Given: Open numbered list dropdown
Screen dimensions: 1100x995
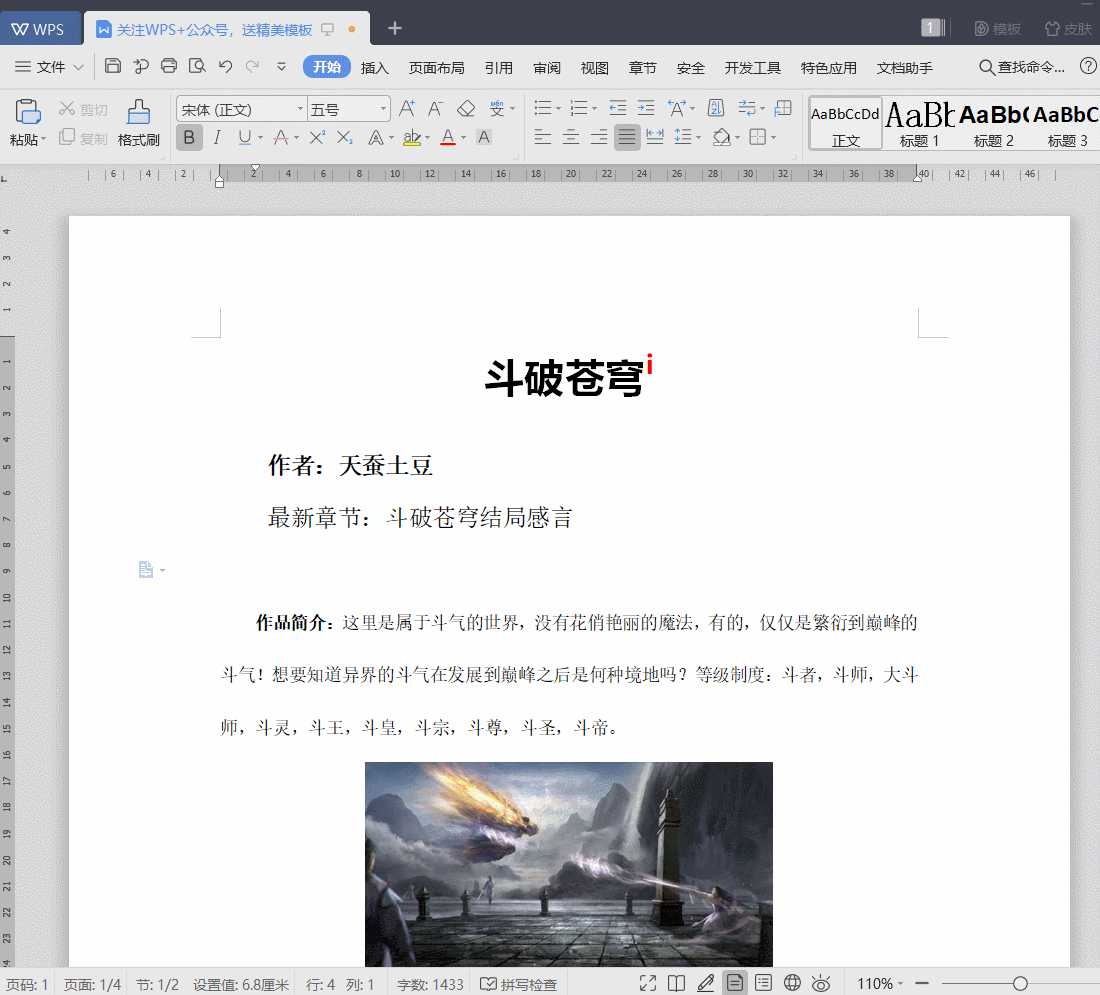Looking at the screenshot, I should (x=594, y=109).
